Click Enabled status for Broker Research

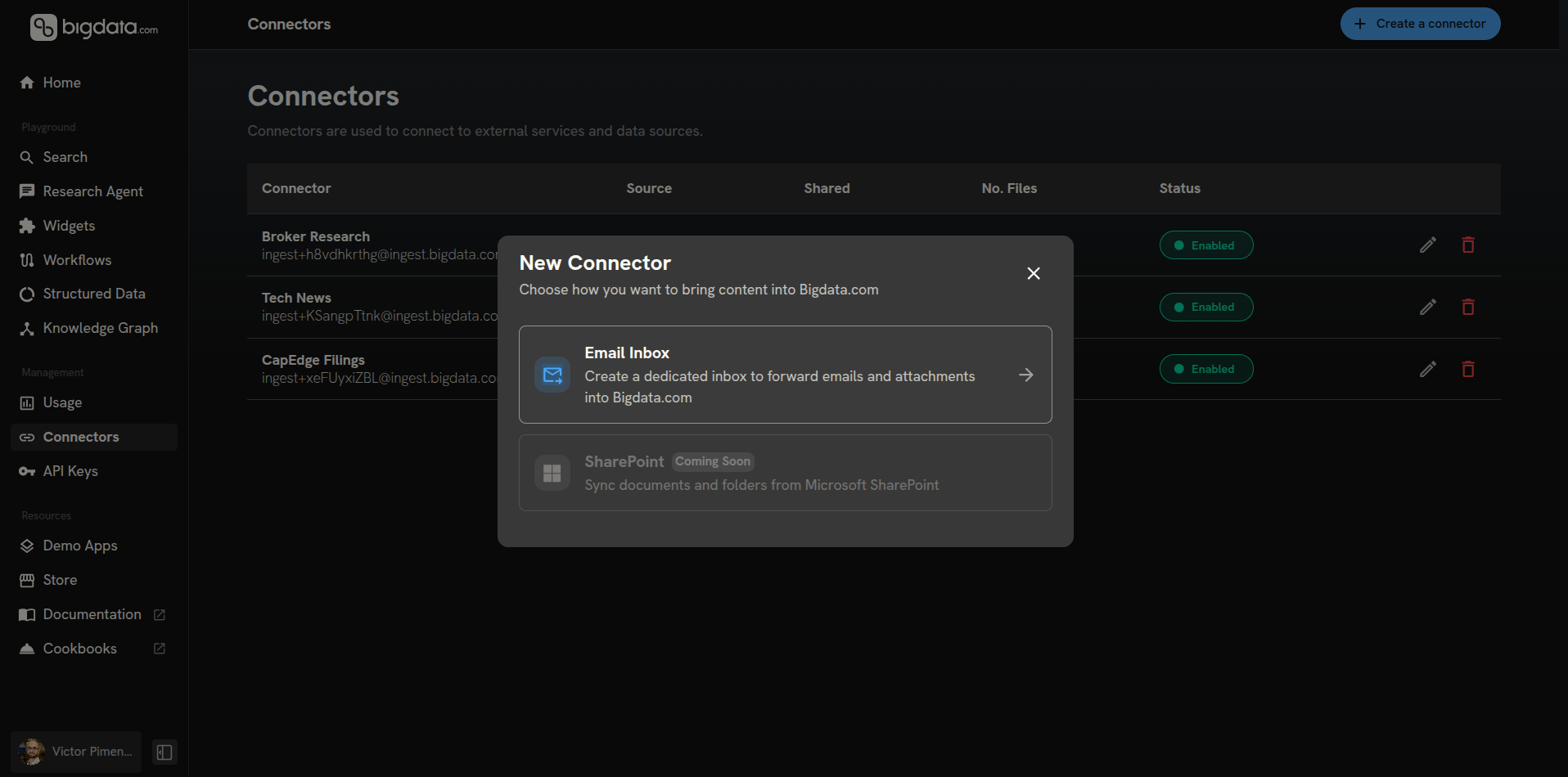(1206, 245)
